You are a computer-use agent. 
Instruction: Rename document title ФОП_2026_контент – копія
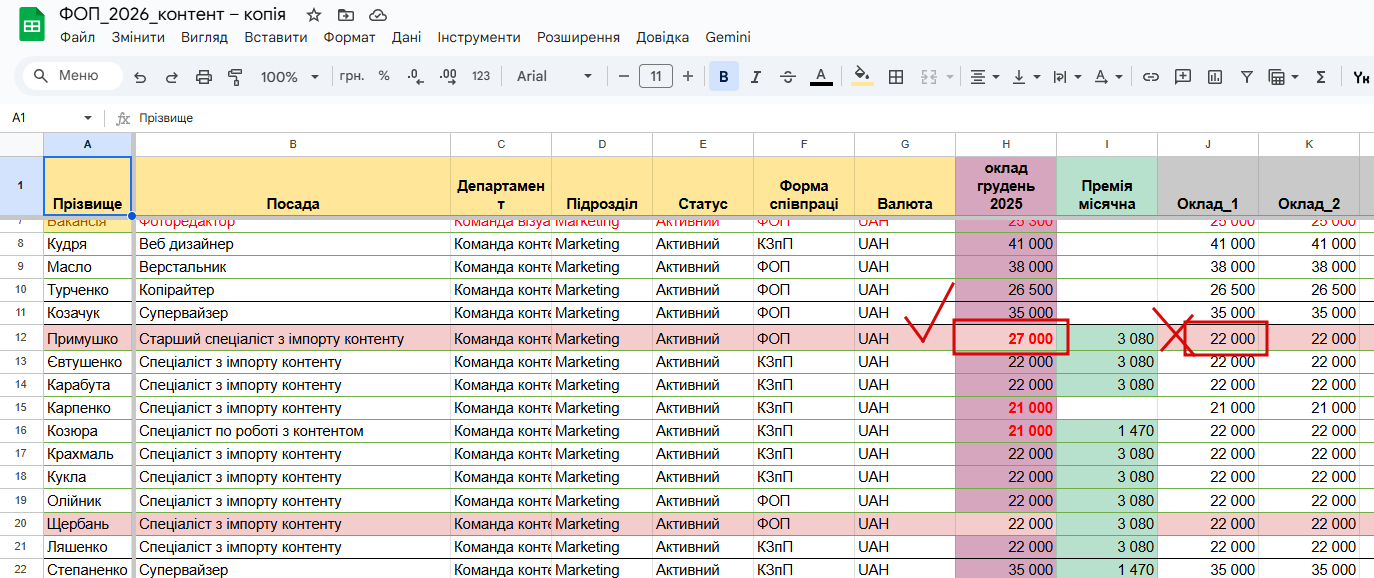click(172, 15)
